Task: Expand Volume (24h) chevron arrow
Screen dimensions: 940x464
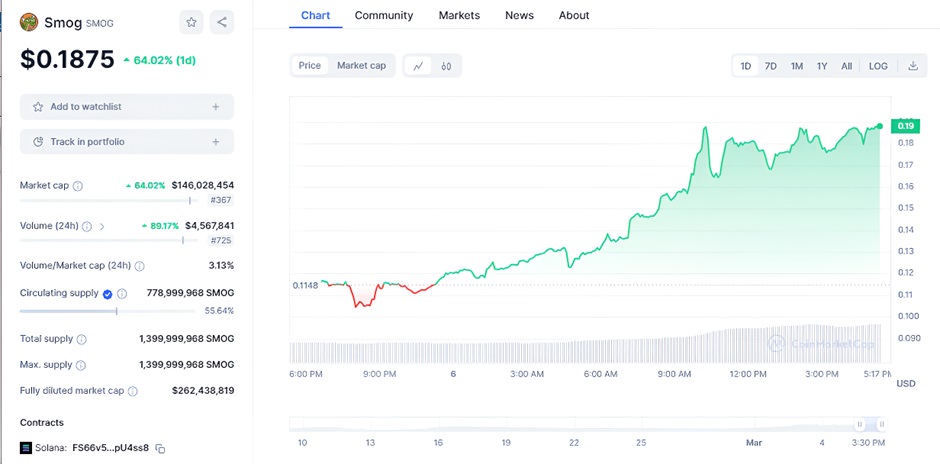Action: tap(102, 226)
